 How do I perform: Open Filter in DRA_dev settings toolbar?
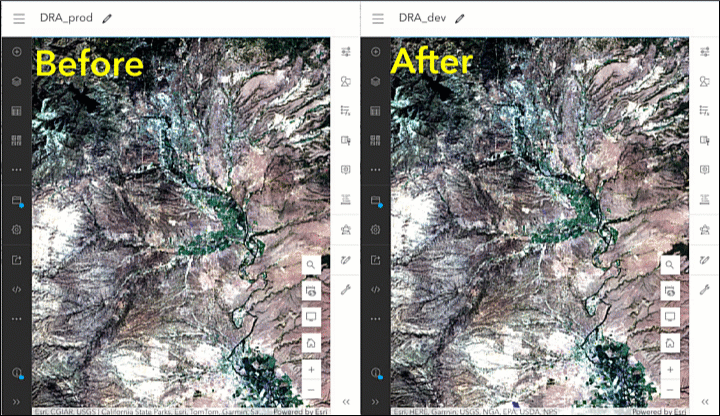(x=704, y=111)
